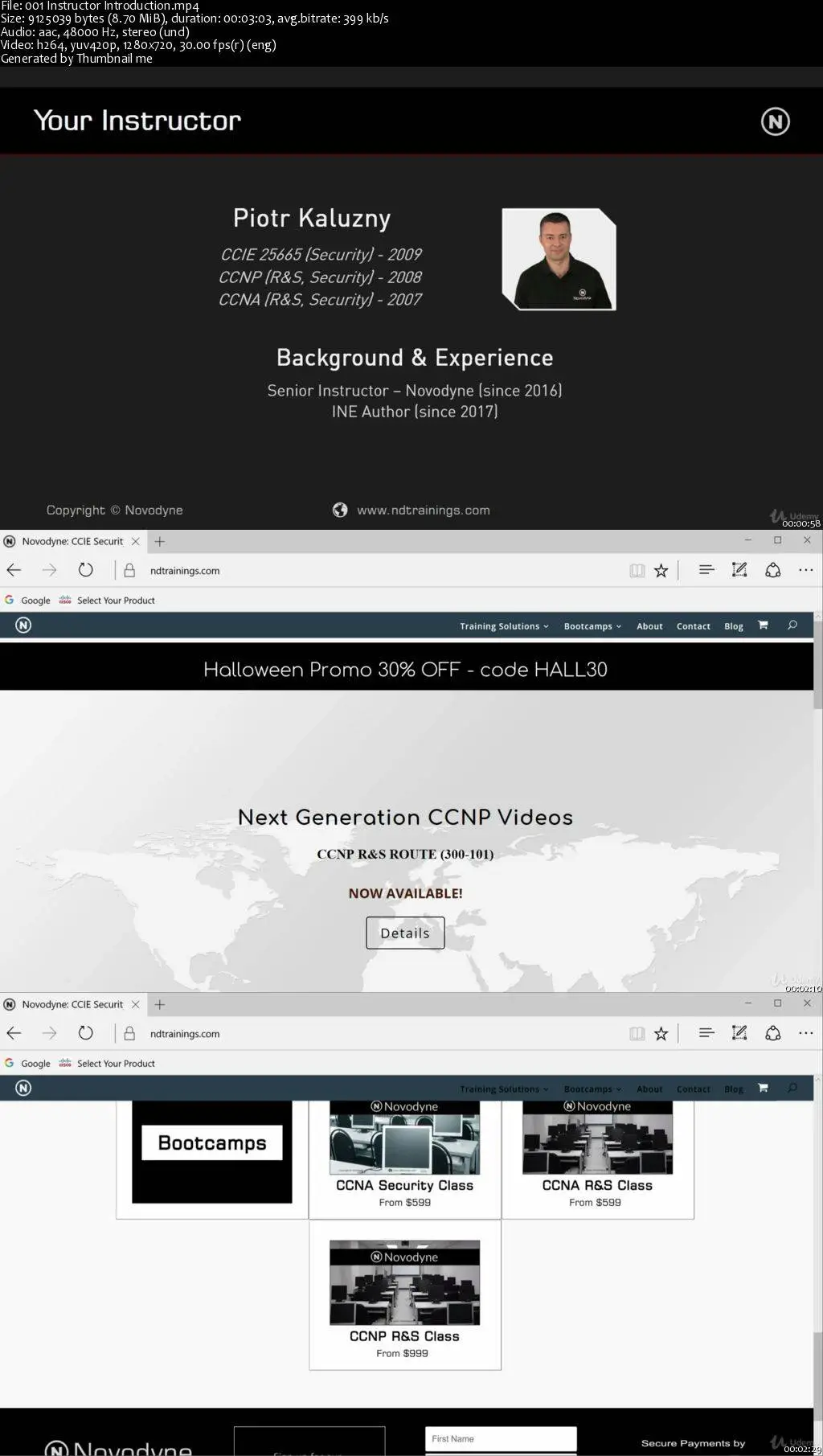The width and height of the screenshot is (823, 1456).
Task: Make a web note in Halloween promo browser window
Action: (739, 570)
